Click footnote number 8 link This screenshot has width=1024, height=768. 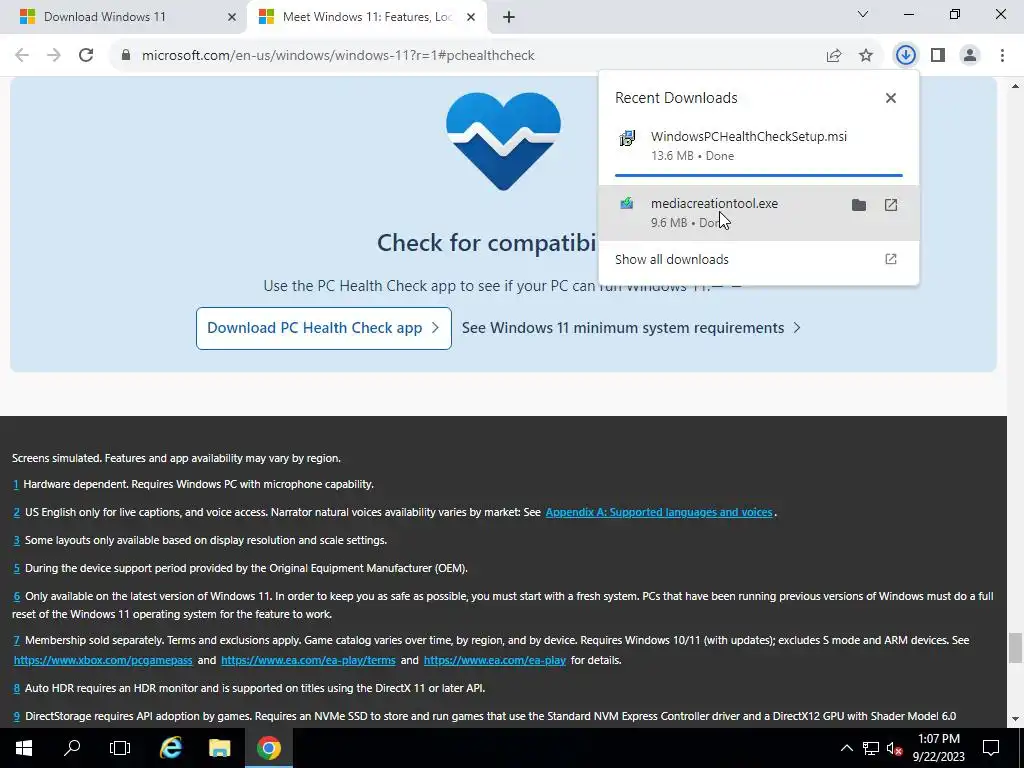pos(16,688)
